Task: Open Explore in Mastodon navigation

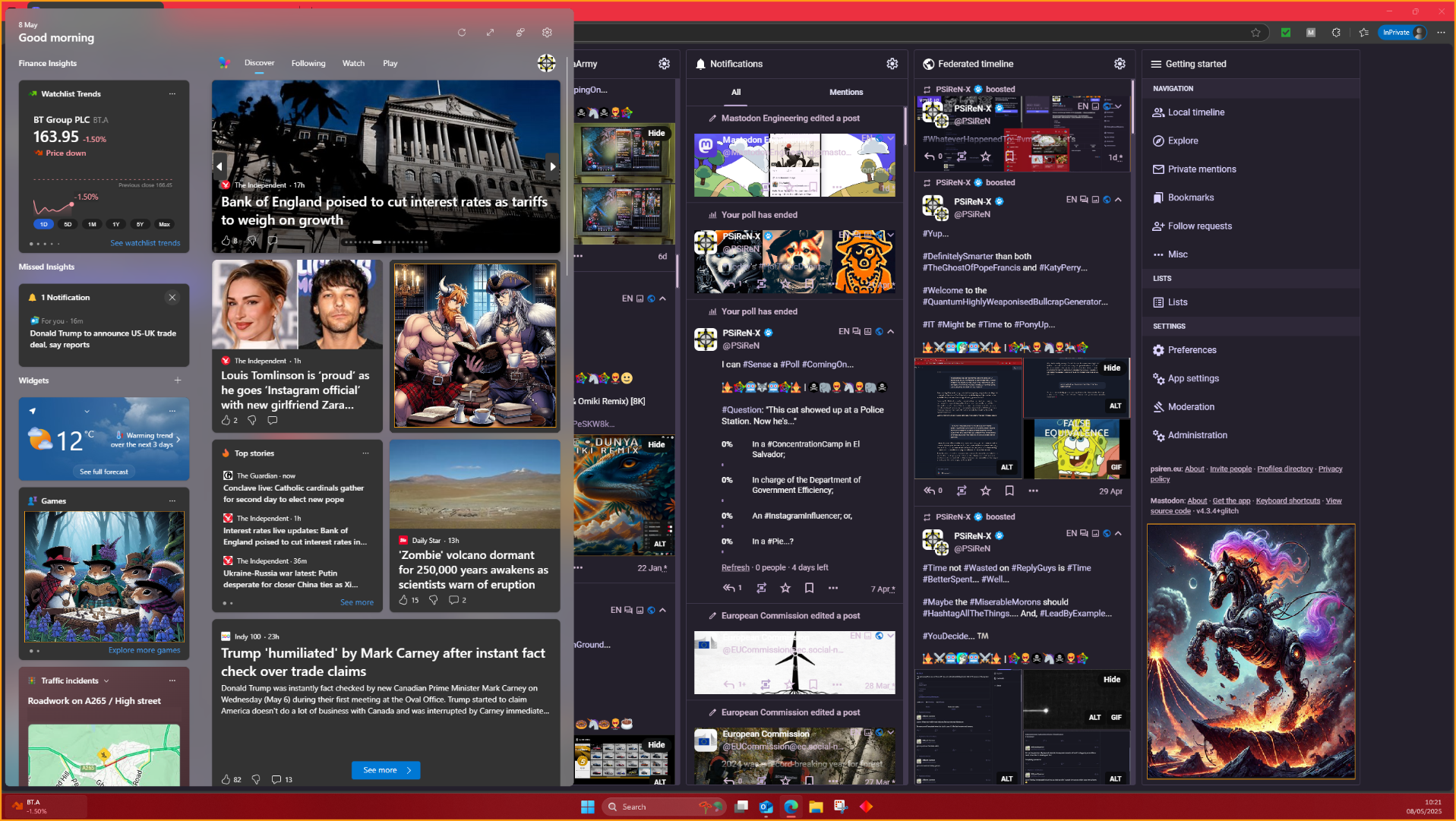Action: [x=1183, y=141]
